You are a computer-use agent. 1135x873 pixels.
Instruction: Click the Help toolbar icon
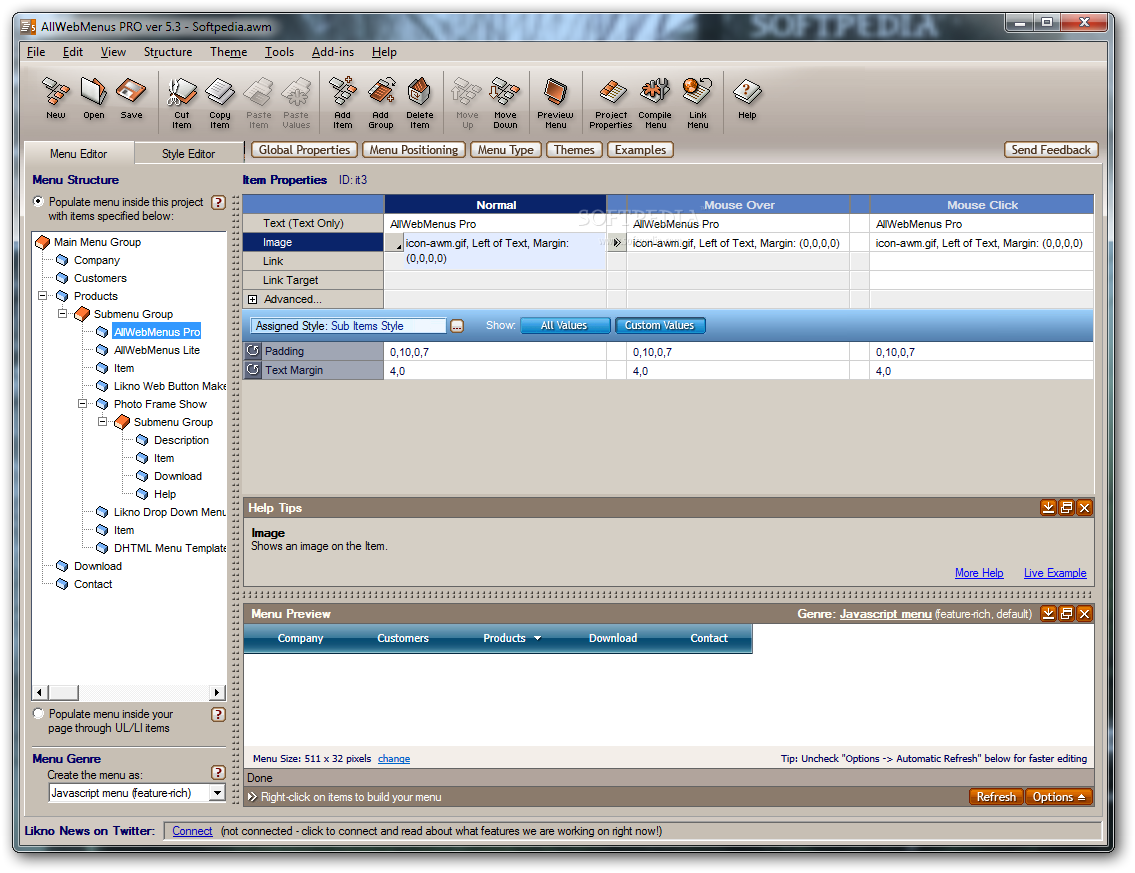[747, 99]
